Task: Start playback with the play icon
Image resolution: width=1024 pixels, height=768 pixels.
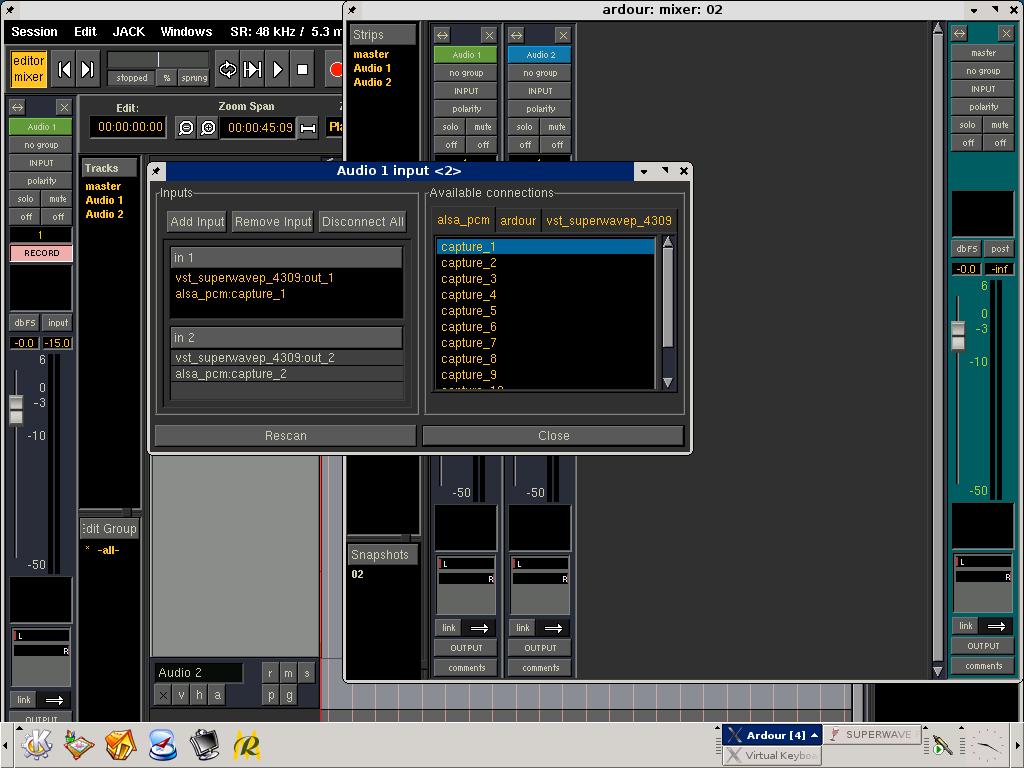Action: 277,69
